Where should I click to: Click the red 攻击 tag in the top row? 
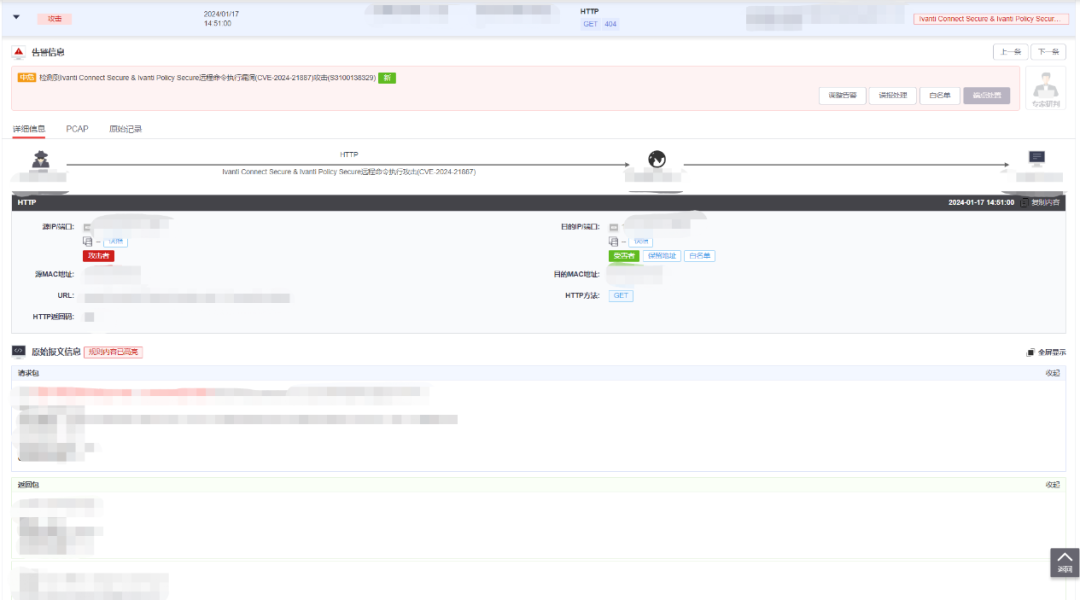pyautogui.click(x=54, y=19)
